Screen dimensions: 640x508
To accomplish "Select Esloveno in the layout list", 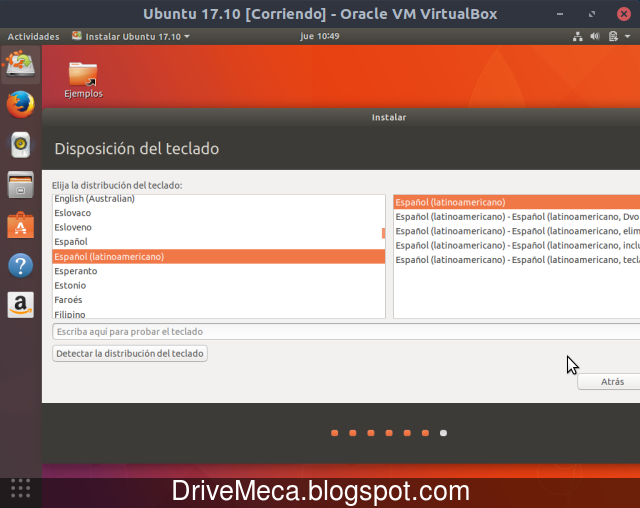I will [x=219, y=227].
